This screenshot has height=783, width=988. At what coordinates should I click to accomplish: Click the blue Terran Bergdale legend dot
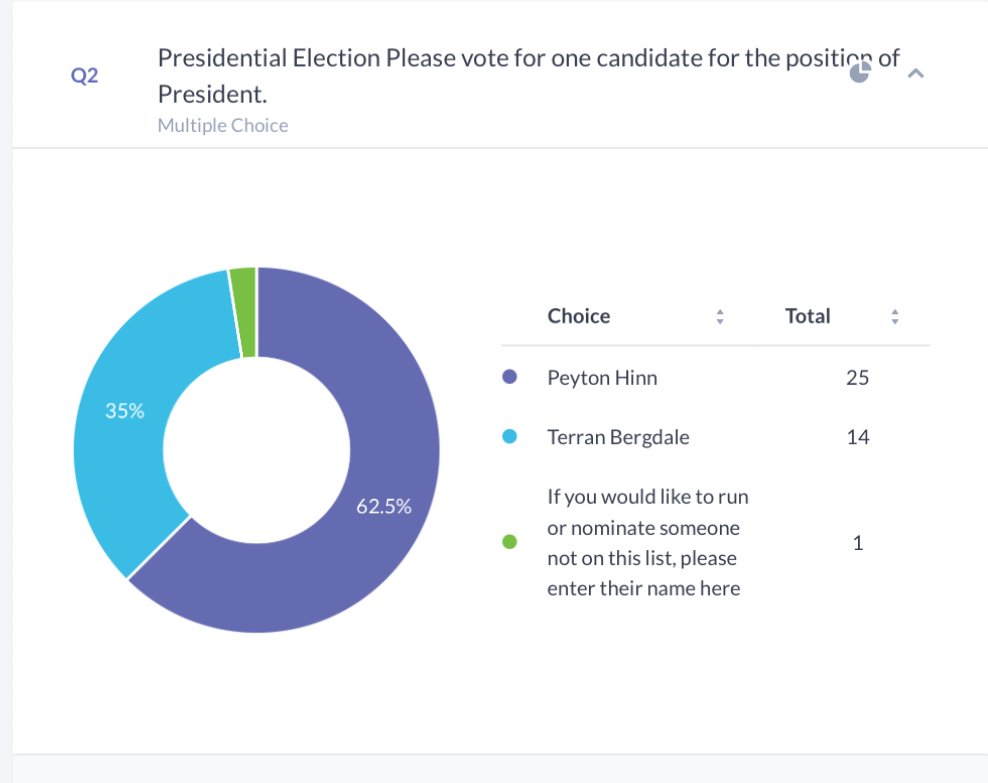point(510,437)
